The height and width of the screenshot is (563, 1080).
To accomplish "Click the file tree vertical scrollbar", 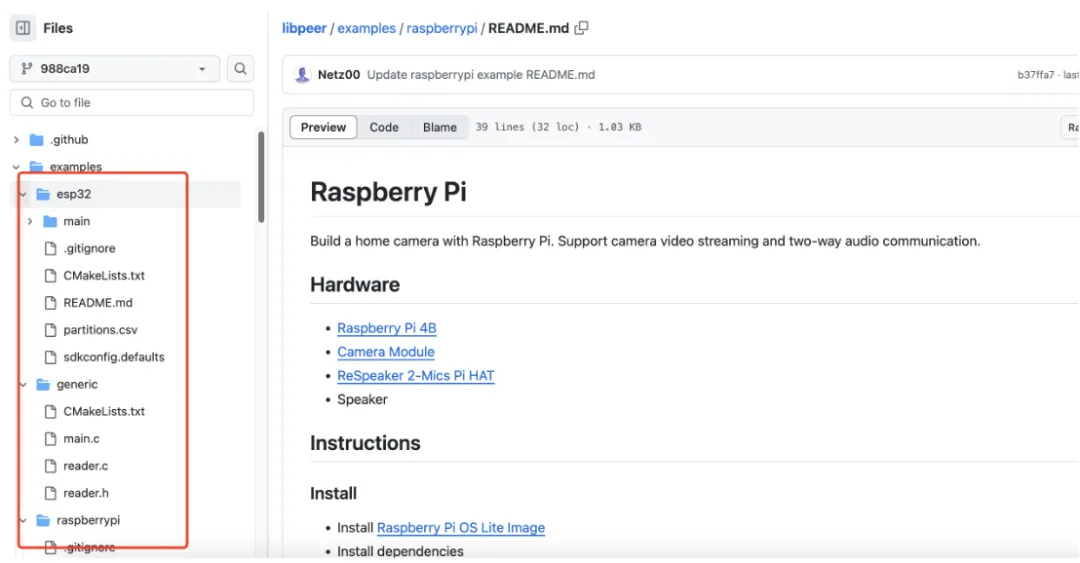I will [261, 177].
